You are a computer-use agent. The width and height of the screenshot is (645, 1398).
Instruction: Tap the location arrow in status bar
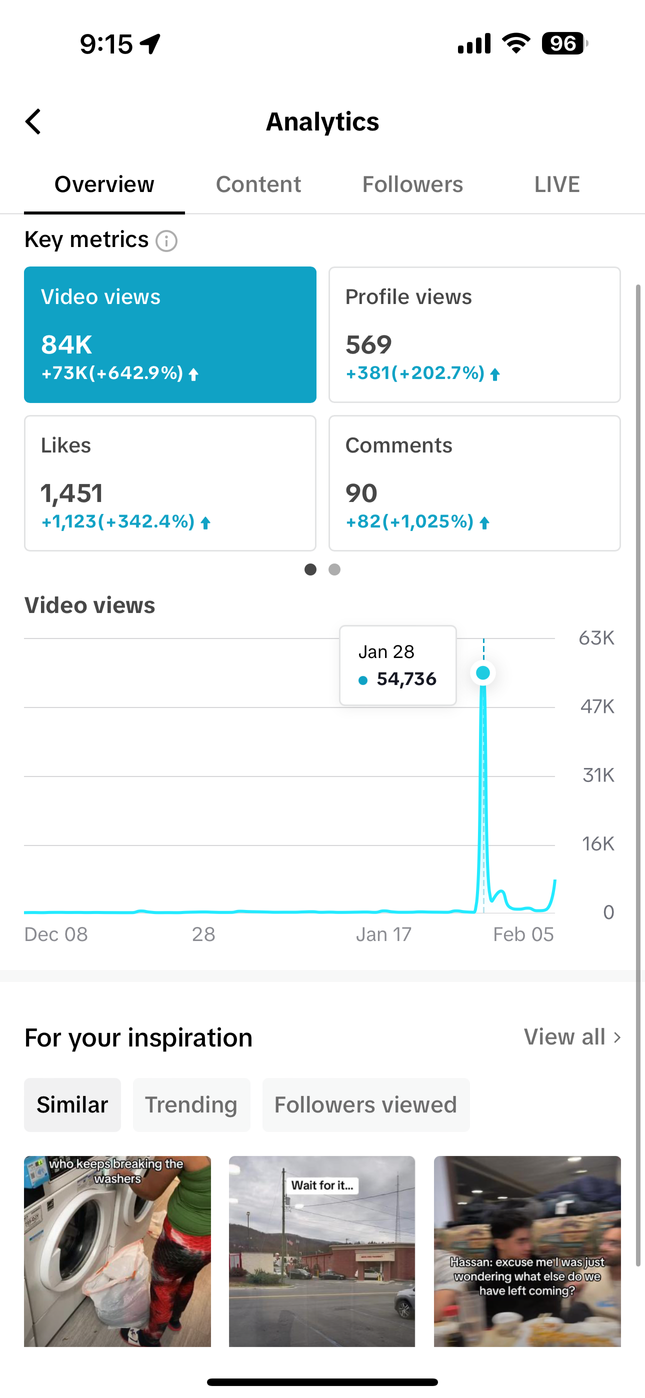(x=150, y=44)
